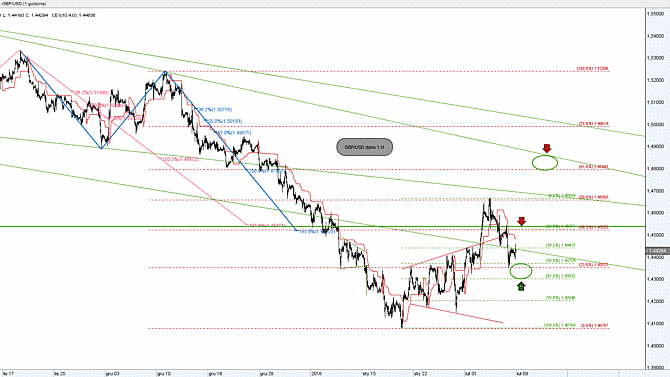Select the red 100.0% Fibonacci level label
The image size is (670, 377).
click(x=593, y=69)
